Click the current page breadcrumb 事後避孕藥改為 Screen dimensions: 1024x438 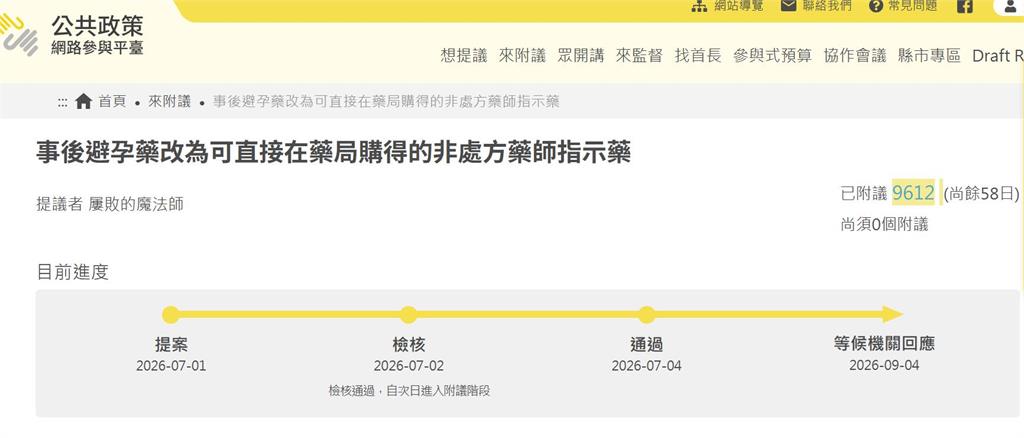pos(386,101)
